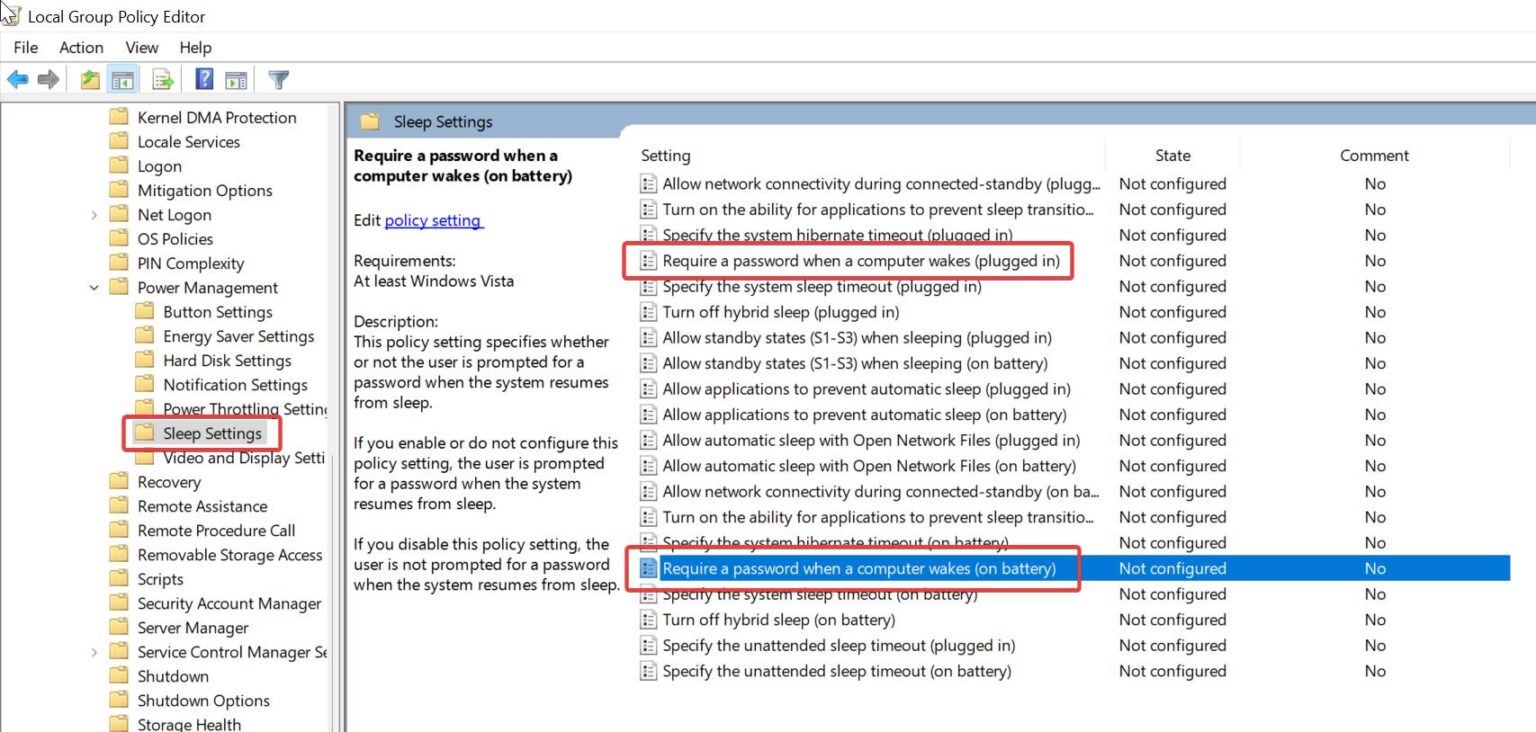Open the File menu
The height and width of the screenshot is (732, 1536).
click(25, 47)
